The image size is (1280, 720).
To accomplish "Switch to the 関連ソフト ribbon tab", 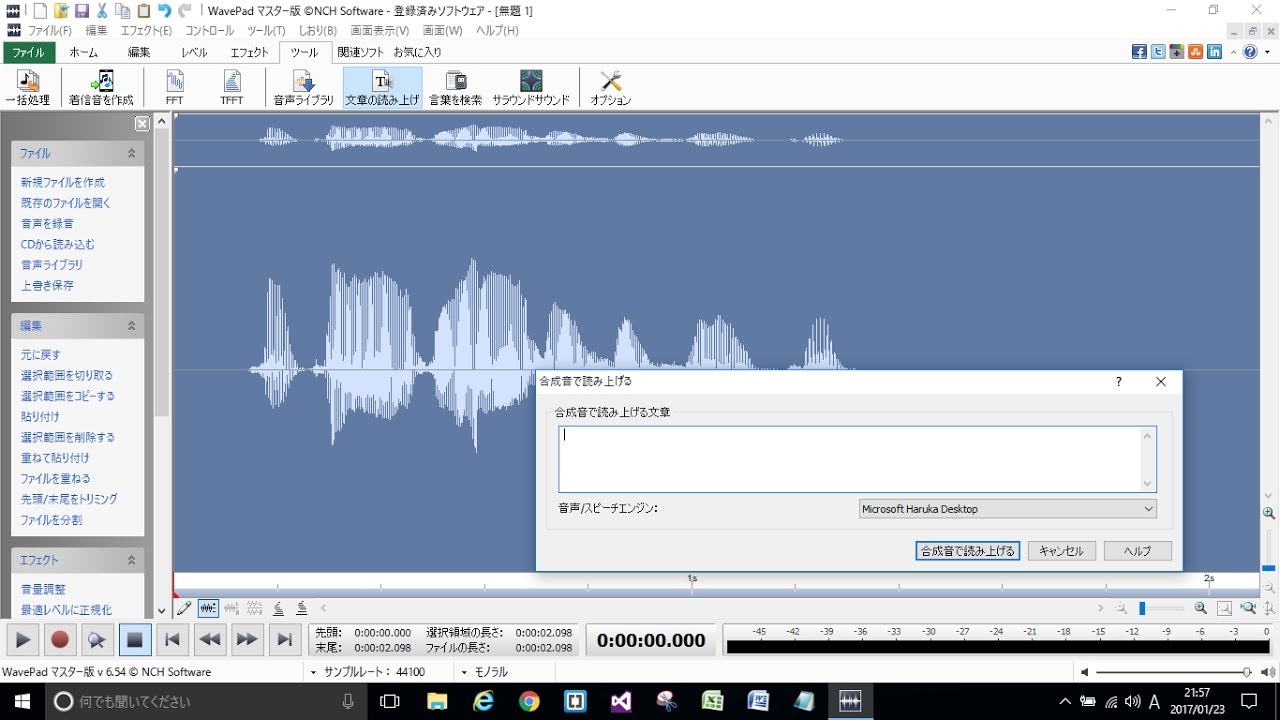I will coord(360,52).
